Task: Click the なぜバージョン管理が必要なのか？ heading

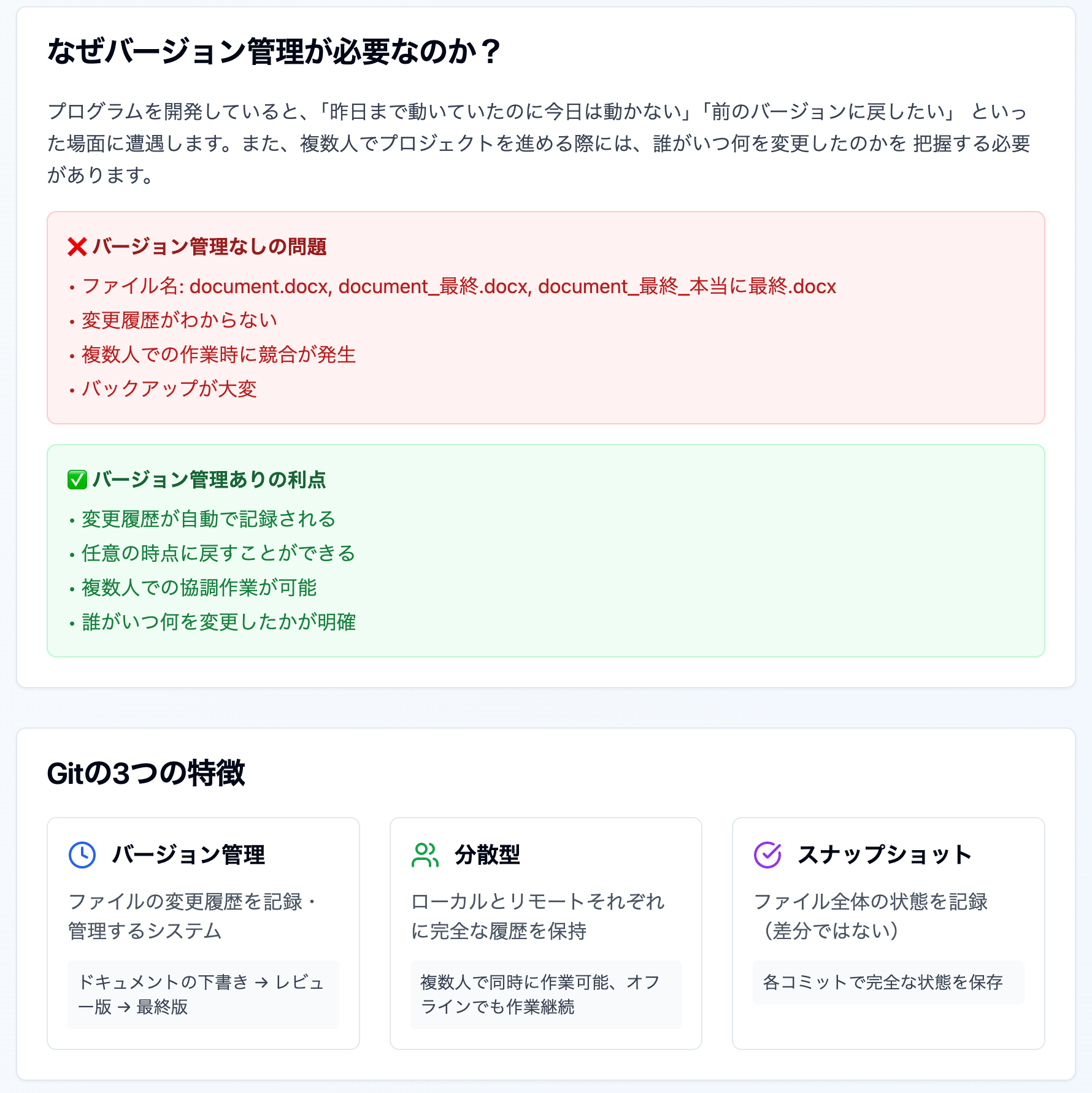Action: tap(274, 52)
